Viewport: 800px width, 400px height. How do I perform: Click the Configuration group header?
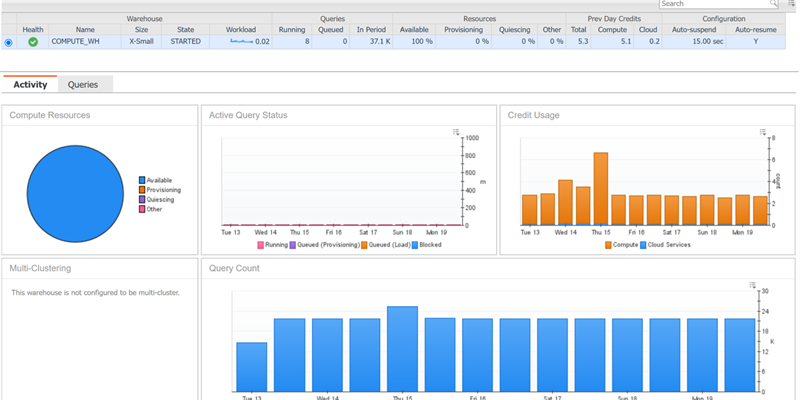[x=724, y=18]
